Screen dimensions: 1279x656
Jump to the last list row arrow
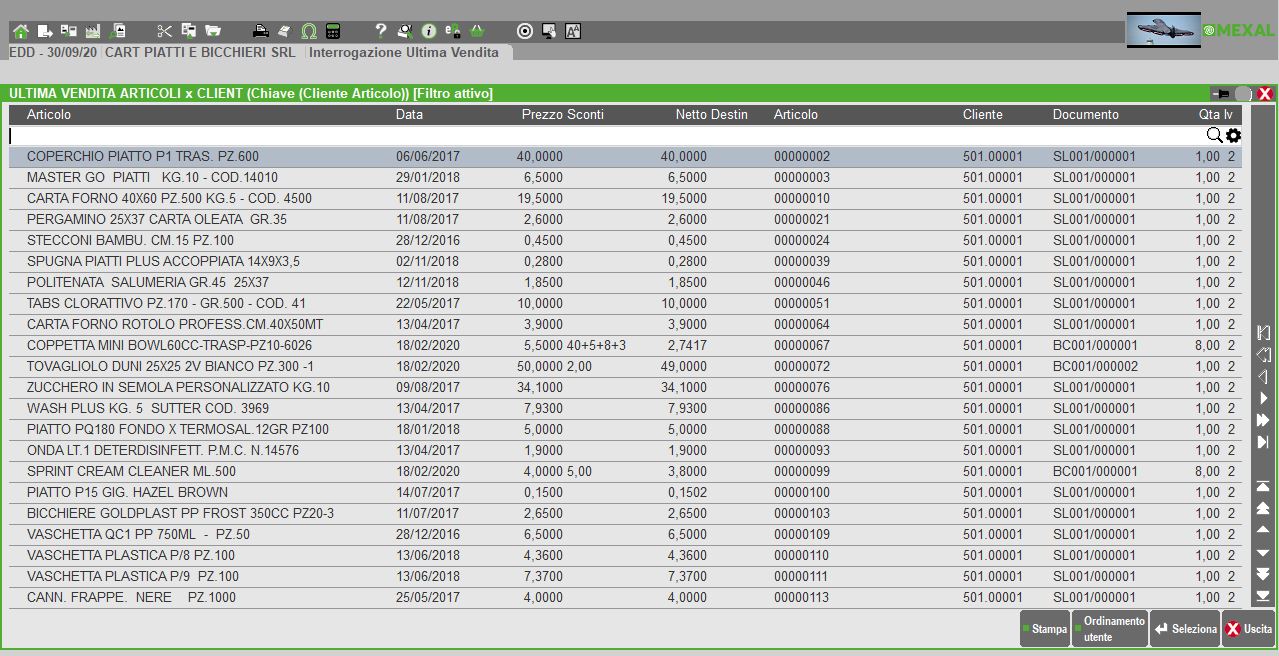tap(1263, 596)
